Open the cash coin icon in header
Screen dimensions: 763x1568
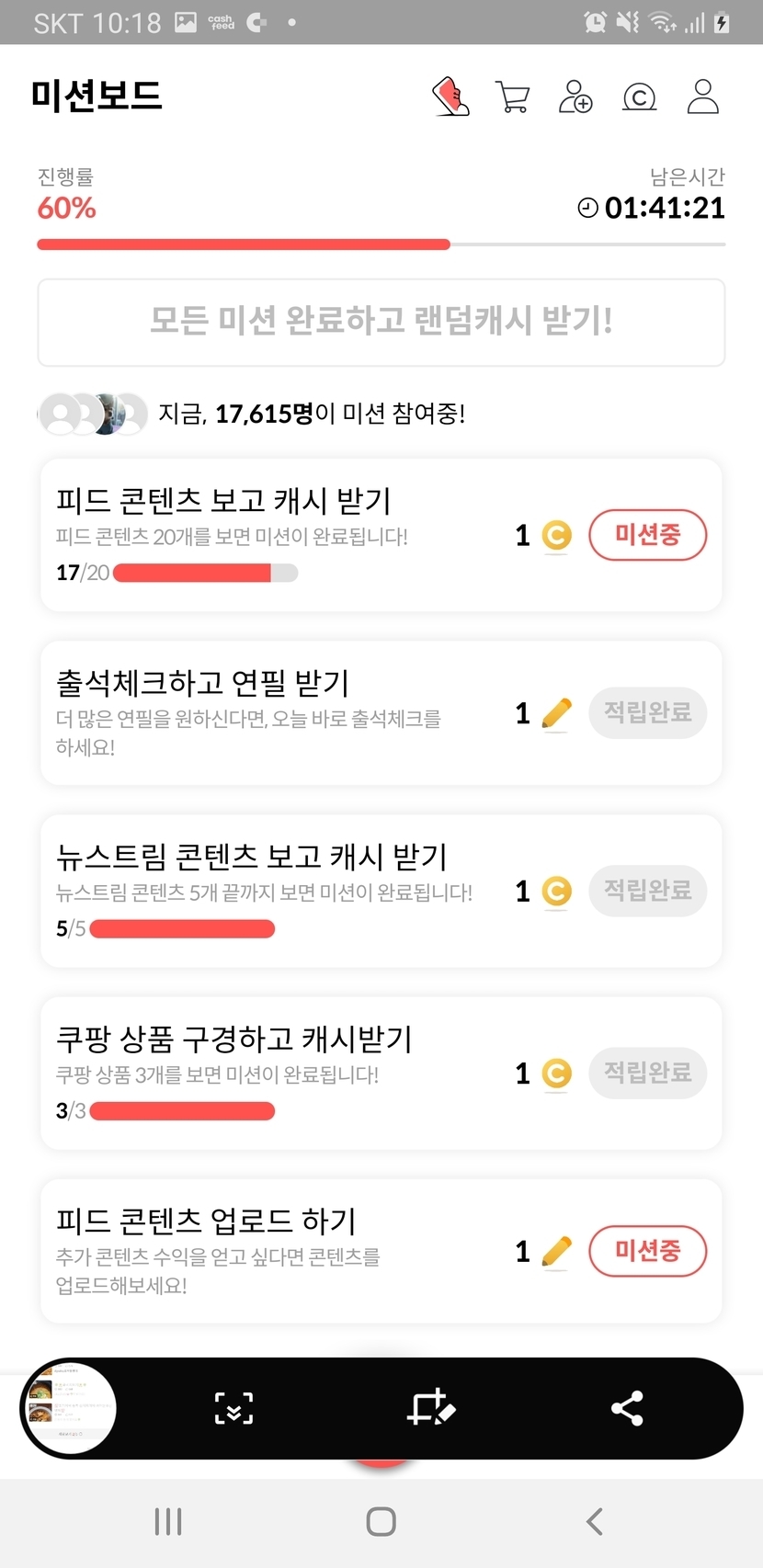[x=639, y=97]
